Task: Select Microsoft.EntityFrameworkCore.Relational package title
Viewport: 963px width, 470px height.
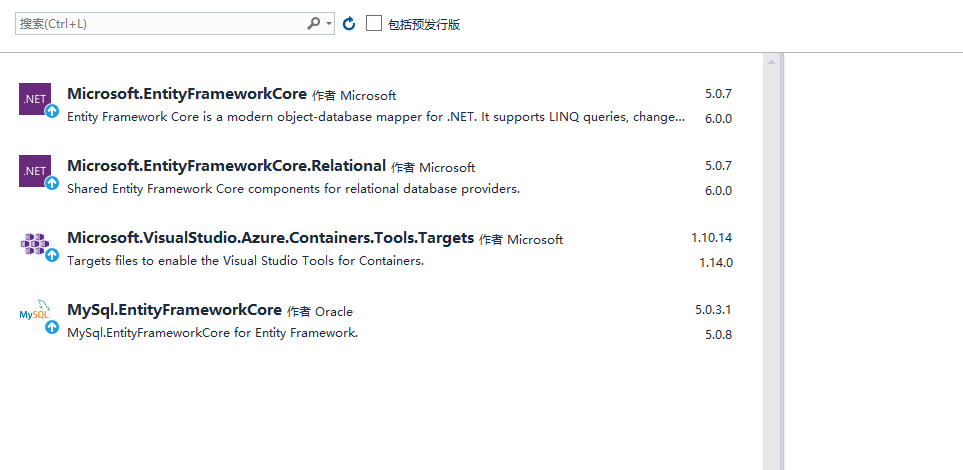Action: tap(226, 166)
